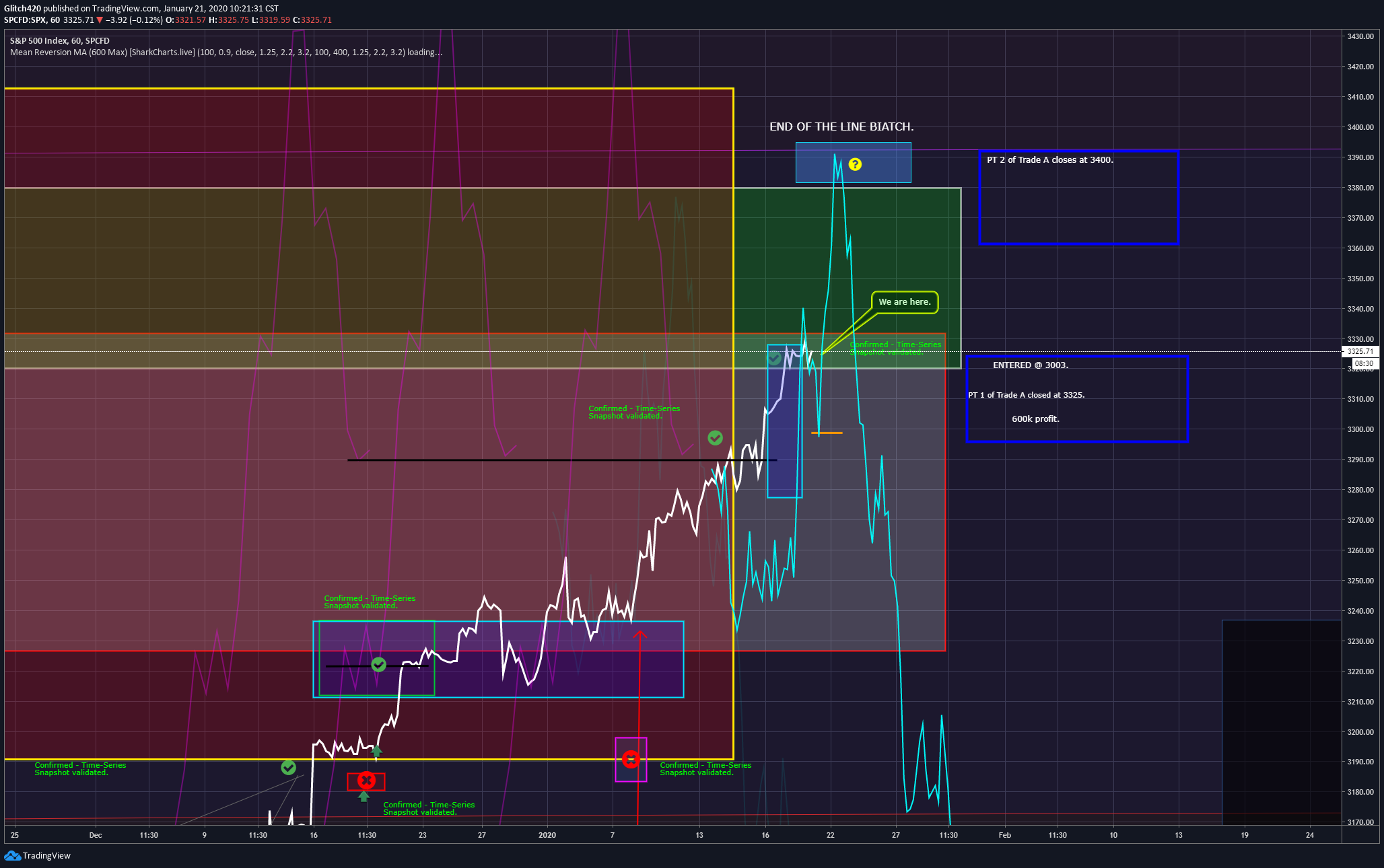Click the 'Dec' label on the time axis
The width and height of the screenshot is (1384, 868).
[x=96, y=835]
